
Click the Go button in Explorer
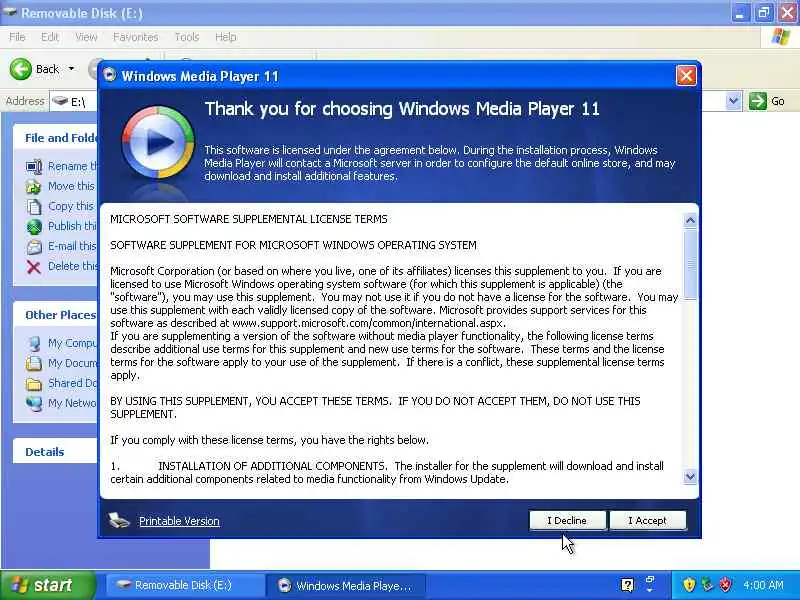click(x=767, y=101)
